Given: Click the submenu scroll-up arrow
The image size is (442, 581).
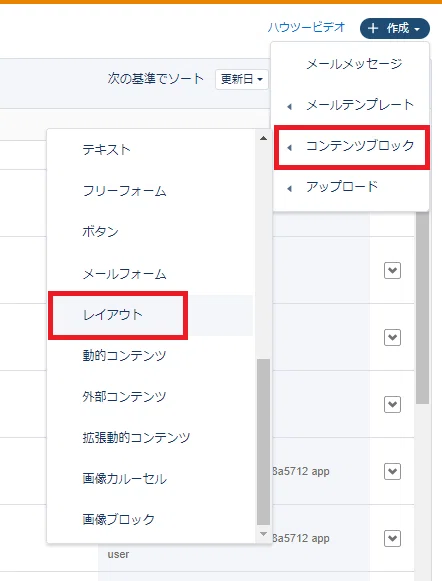Looking at the screenshot, I should click(x=263, y=138).
